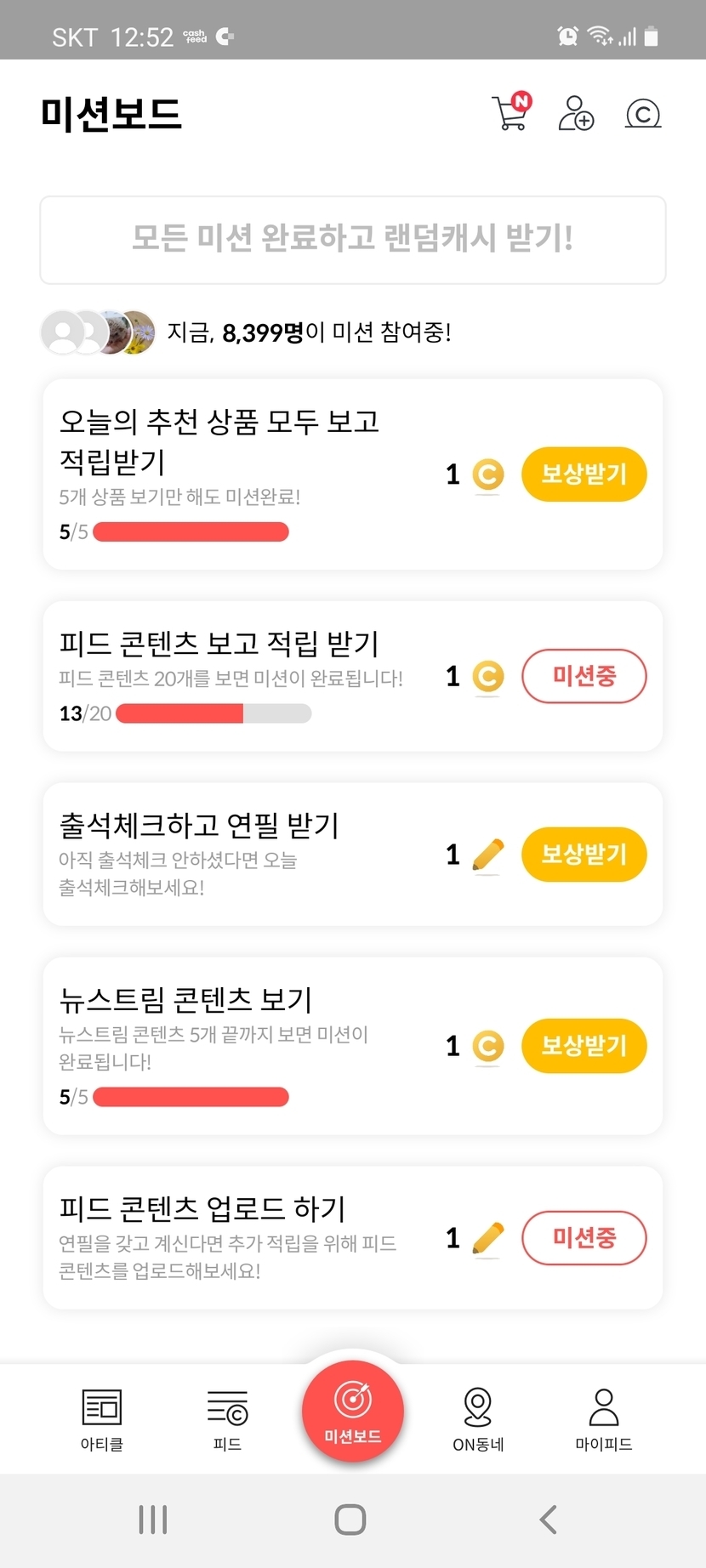Tap the coin icon on the 피드 콘텐츠 보고 적립 받기 mission
The width and height of the screenshot is (706, 1568).
[x=487, y=677]
